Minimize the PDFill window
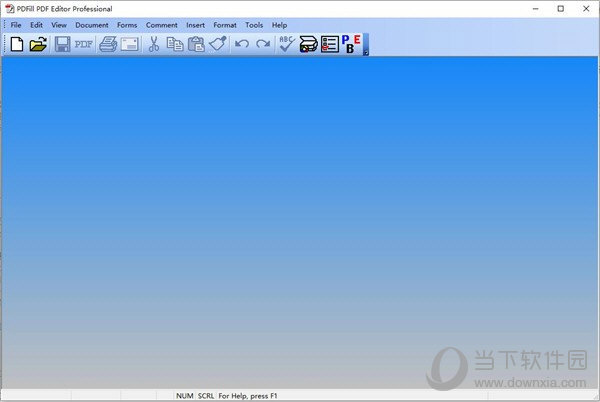The height and width of the screenshot is (402, 600). [x=536, y=9]
